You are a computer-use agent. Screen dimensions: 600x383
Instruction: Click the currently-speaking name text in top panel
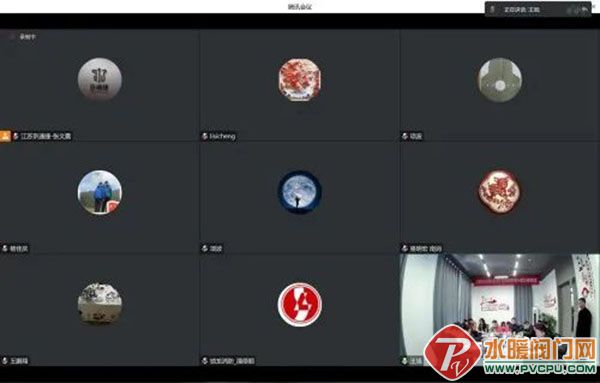click(x=522, y=10)
